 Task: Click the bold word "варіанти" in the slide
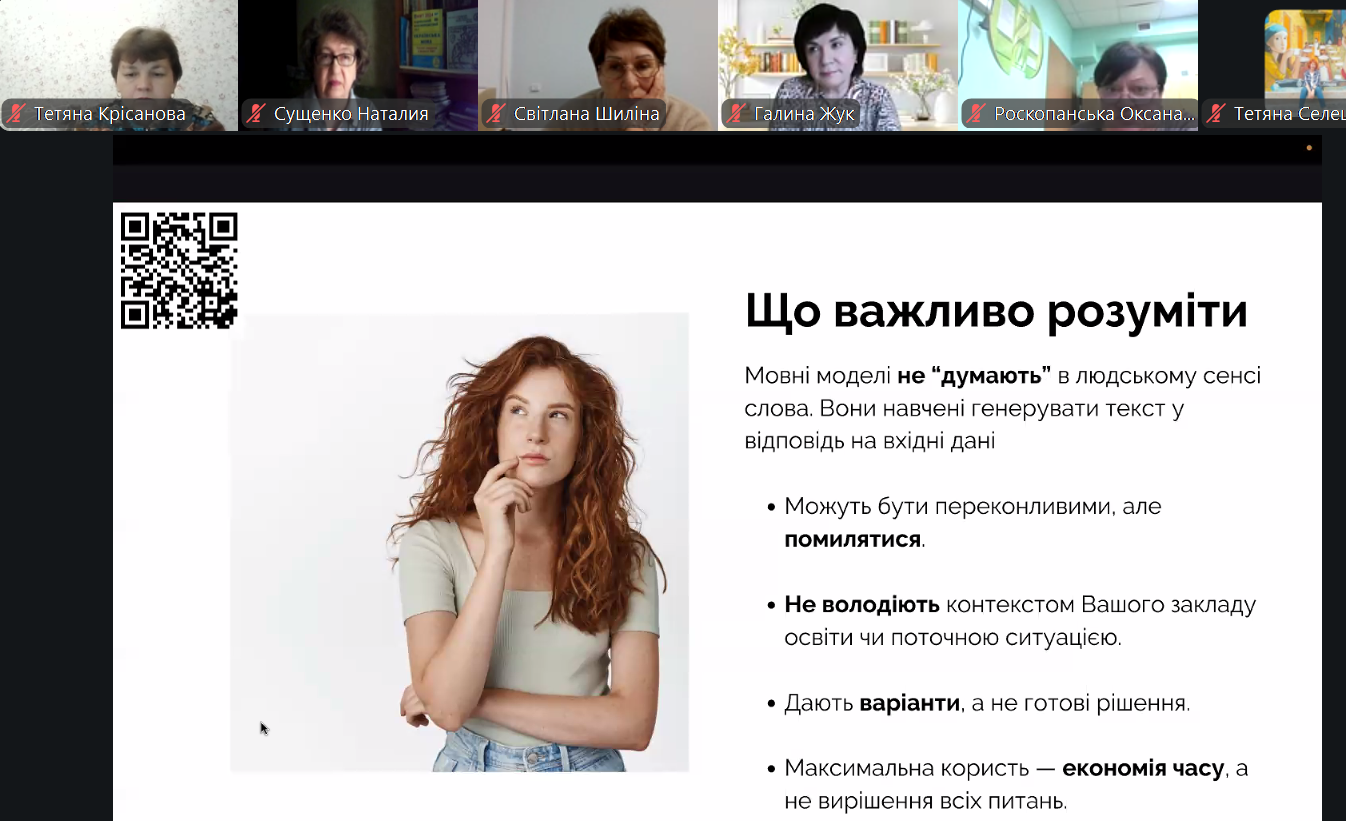pyautogui.click(x=910, y=703)
